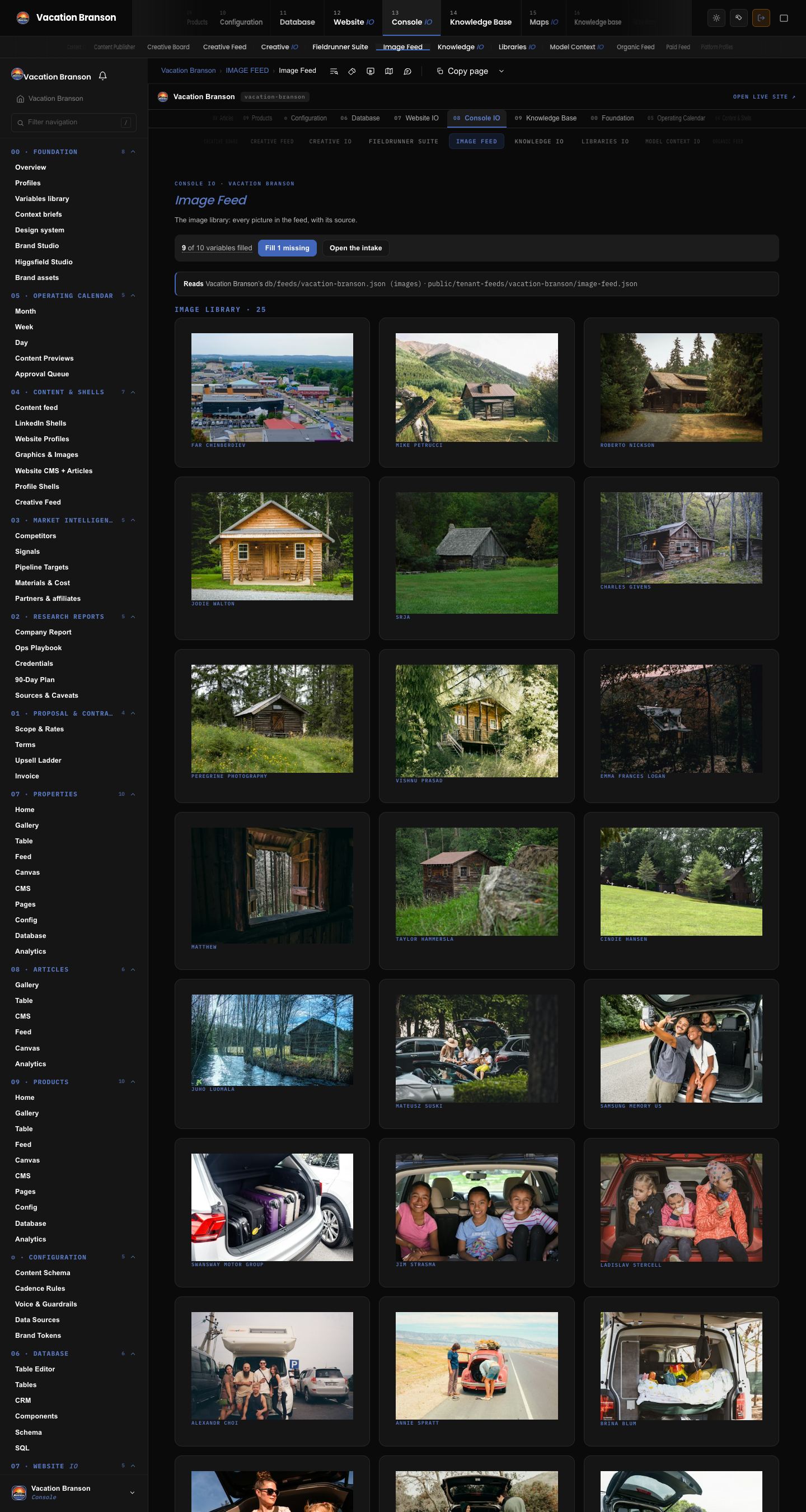Click the PEREGRINE PHOTOGRAPHY credit label
Viewport: 806px width, 1512px height.
pyautogui.click(x=229, y=776)
